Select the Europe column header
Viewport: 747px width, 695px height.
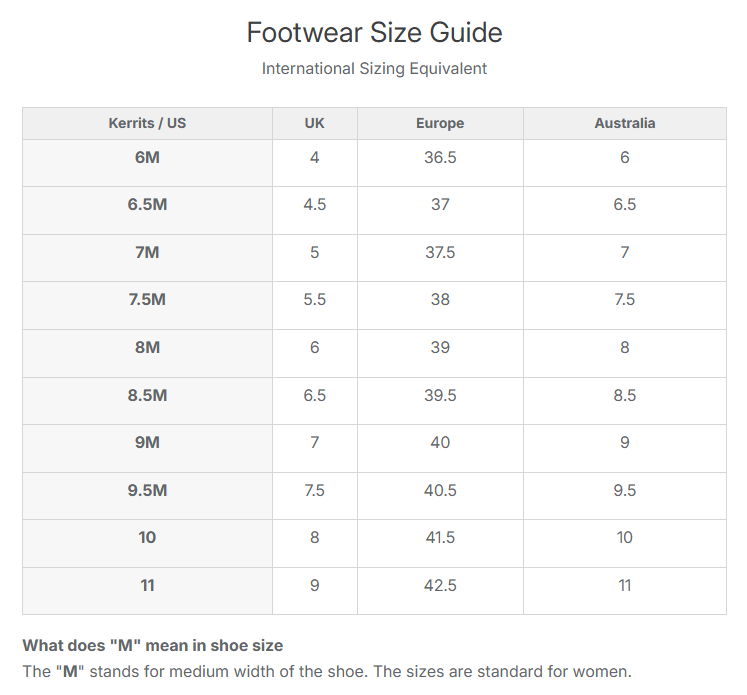tap(440, 124)
